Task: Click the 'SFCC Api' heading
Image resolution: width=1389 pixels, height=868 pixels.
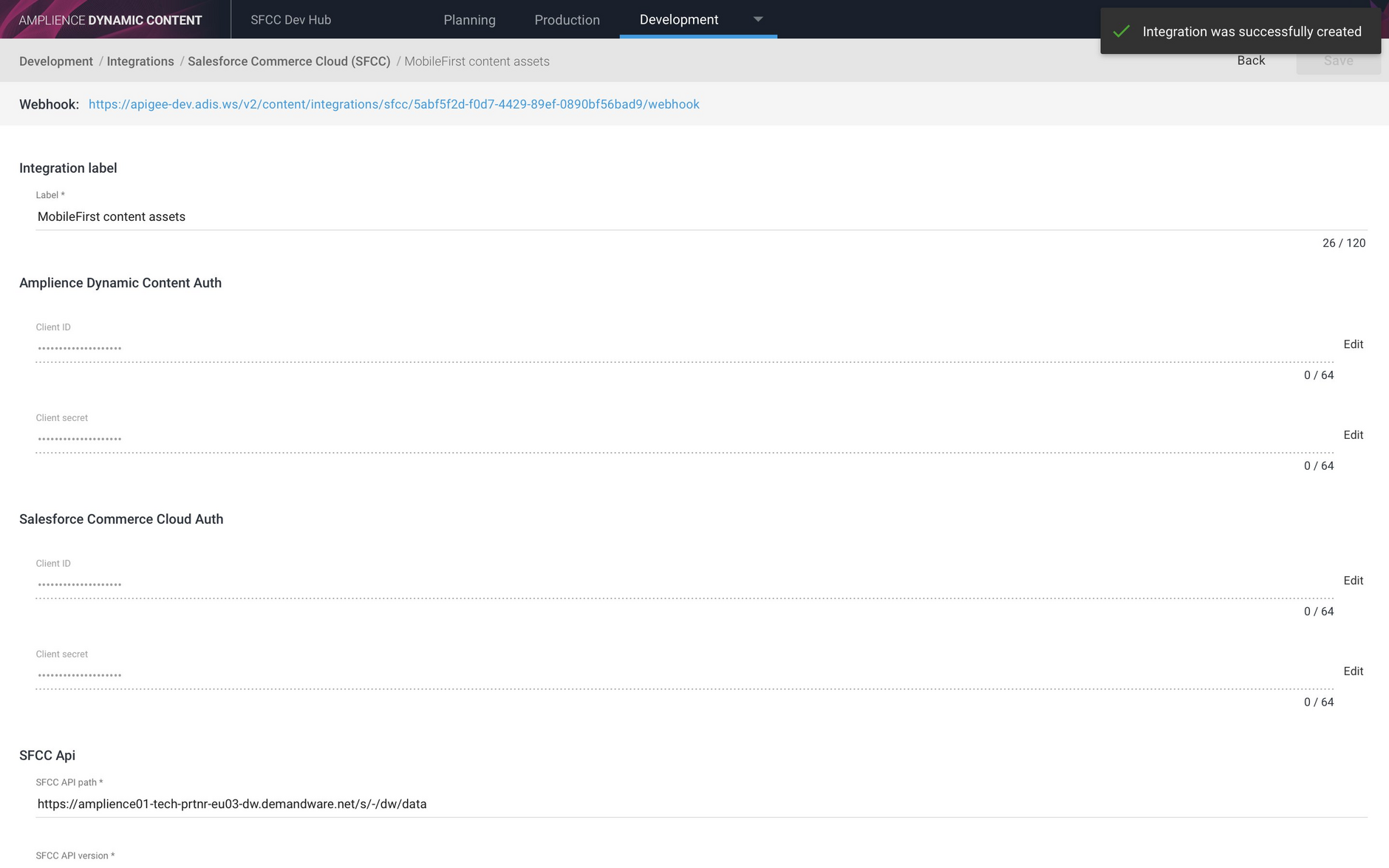Action: coord(47,755)
